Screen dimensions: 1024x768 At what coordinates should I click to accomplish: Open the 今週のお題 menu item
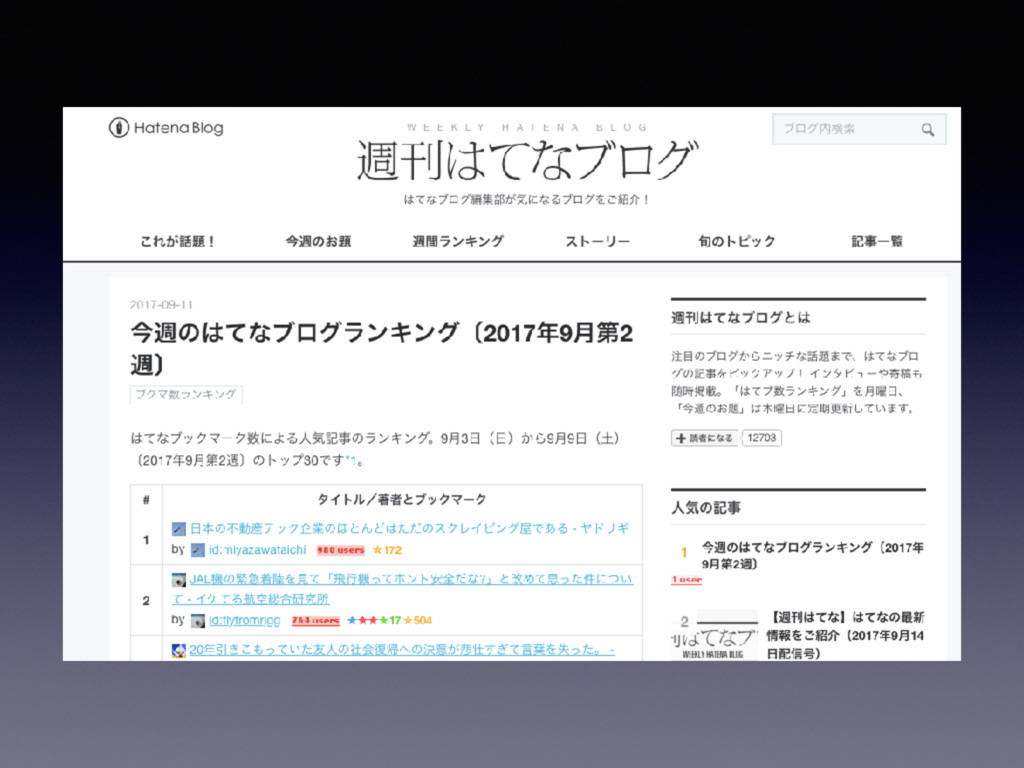tap(318, 241)
